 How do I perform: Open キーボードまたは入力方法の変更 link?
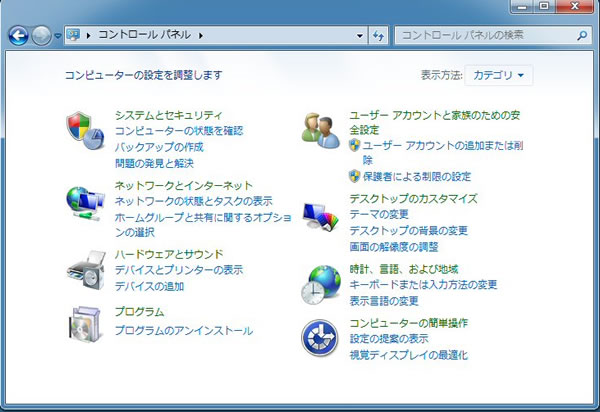click(x=423, y=285)
